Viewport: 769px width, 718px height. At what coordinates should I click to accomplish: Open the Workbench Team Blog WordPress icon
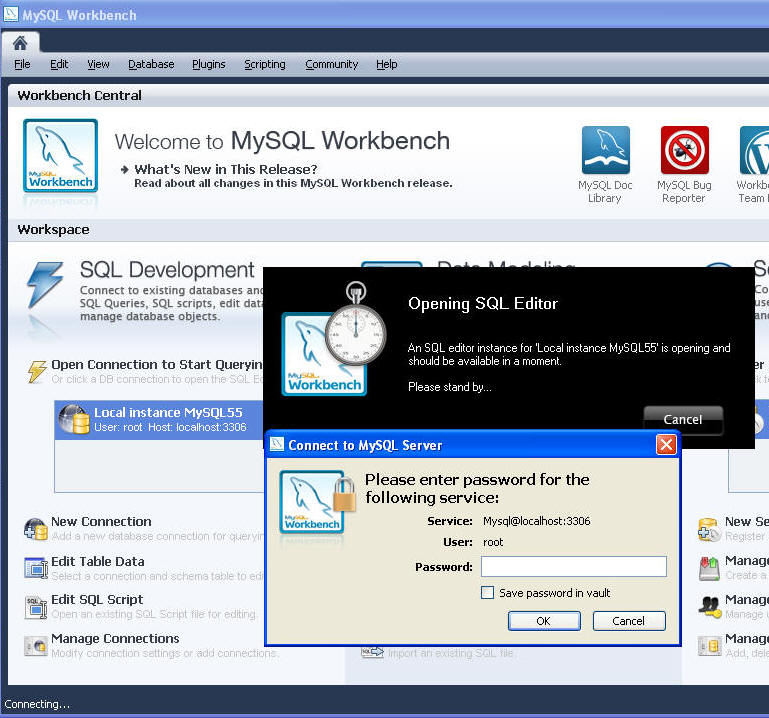point(755,150)
